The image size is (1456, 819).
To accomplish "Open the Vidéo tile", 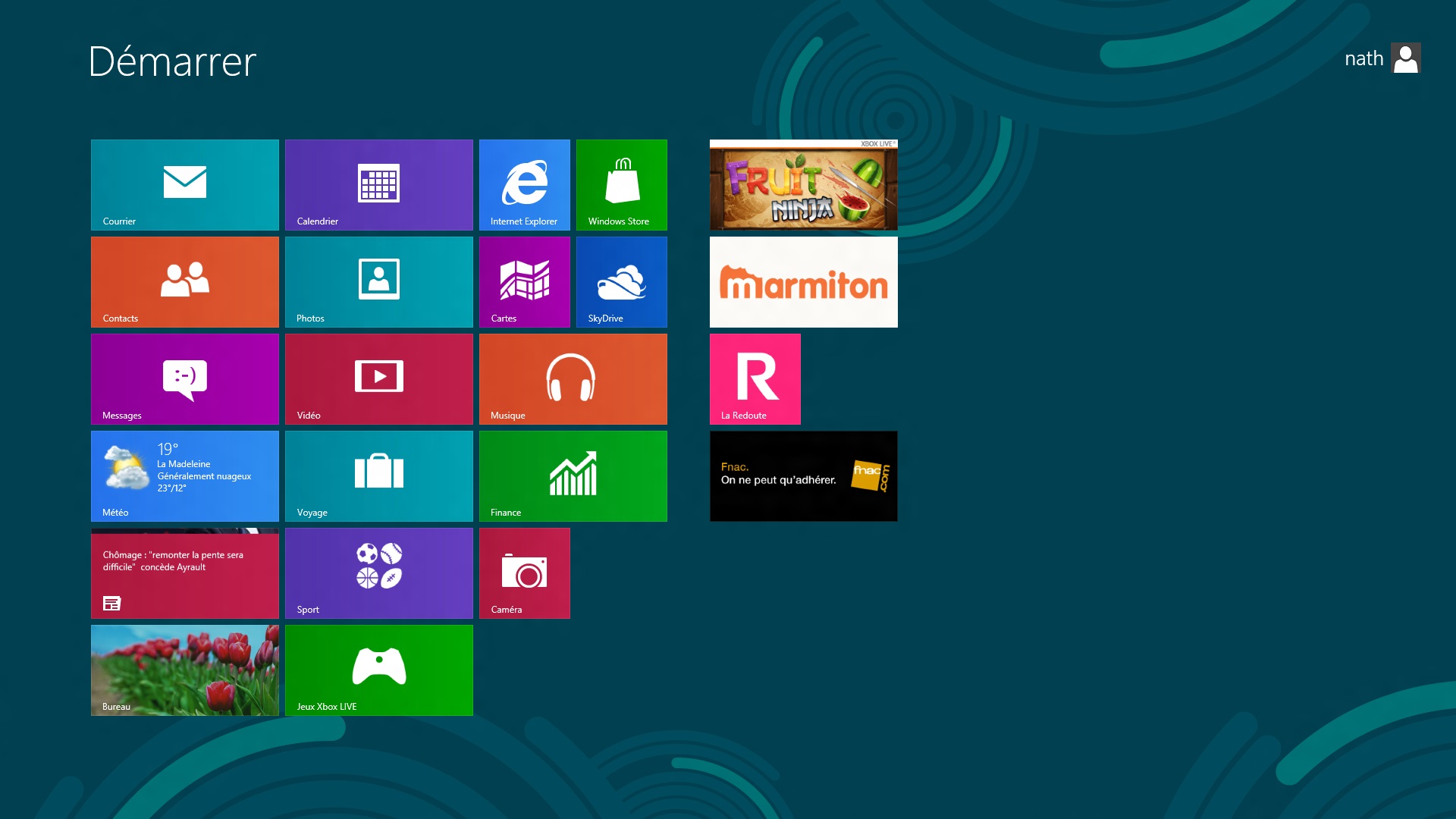I will coord(379,379).
